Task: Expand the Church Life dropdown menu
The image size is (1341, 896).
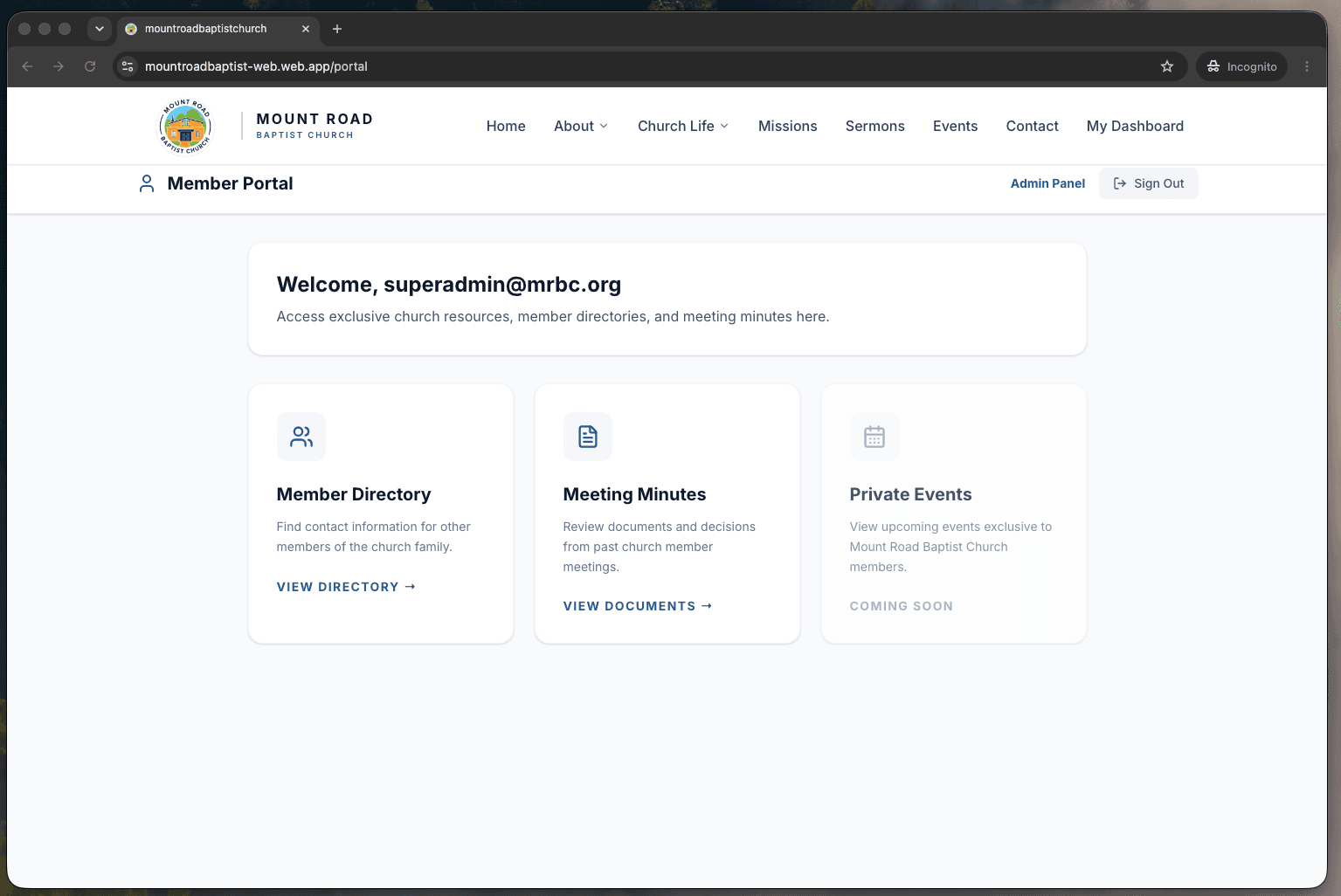Action: 683,126
